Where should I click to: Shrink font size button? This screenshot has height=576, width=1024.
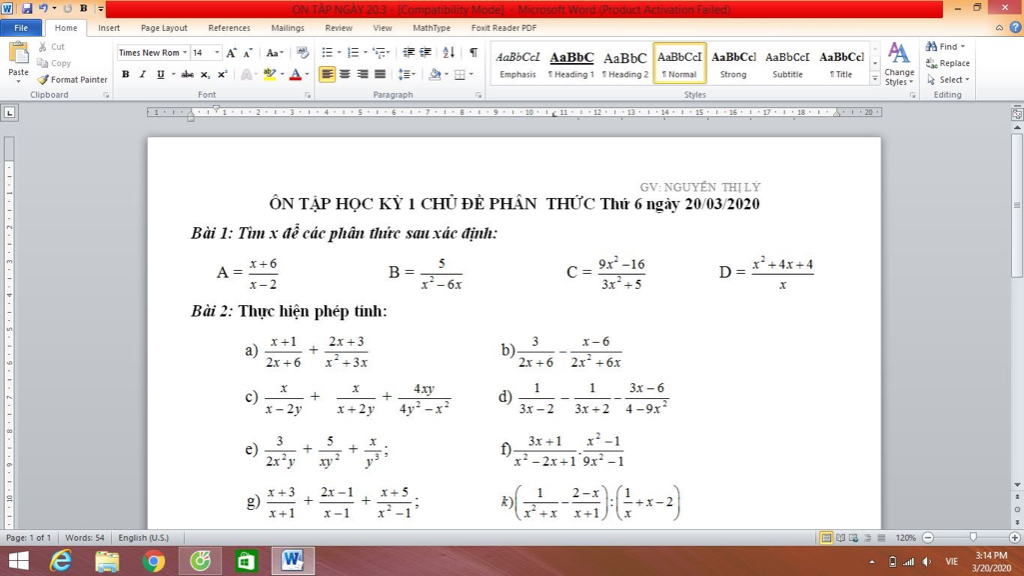pos(248,53)
